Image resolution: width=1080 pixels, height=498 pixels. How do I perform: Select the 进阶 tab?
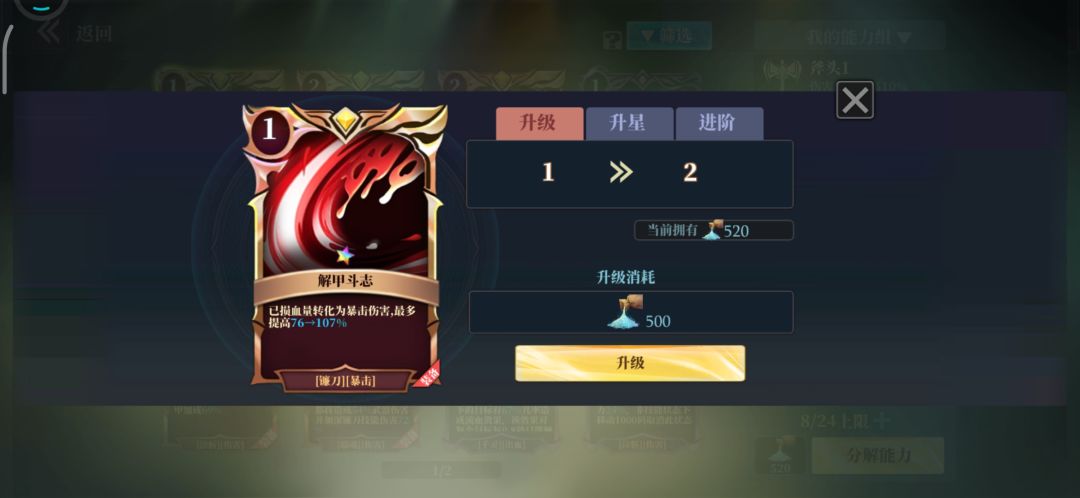pyautogui.click(x=719, y=123)
